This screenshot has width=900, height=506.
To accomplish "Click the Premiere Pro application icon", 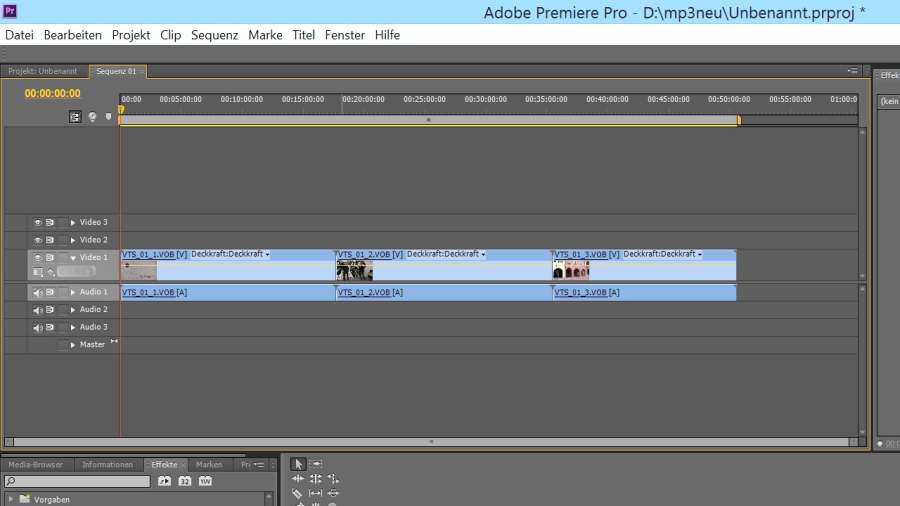I will [10, 11].
